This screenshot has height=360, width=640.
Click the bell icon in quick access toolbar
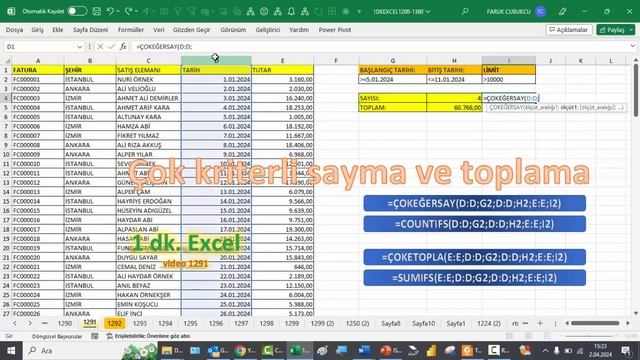click(291, 11)
